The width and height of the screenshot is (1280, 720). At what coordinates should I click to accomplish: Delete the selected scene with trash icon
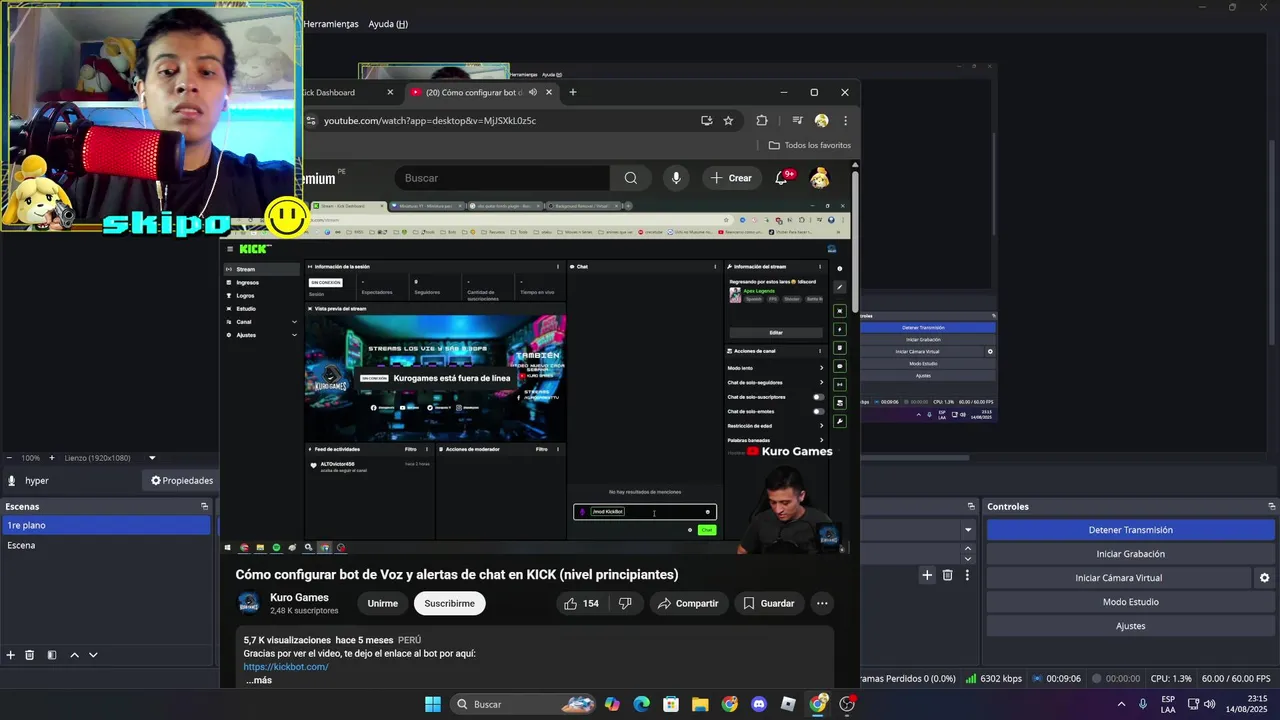(30, 655)
